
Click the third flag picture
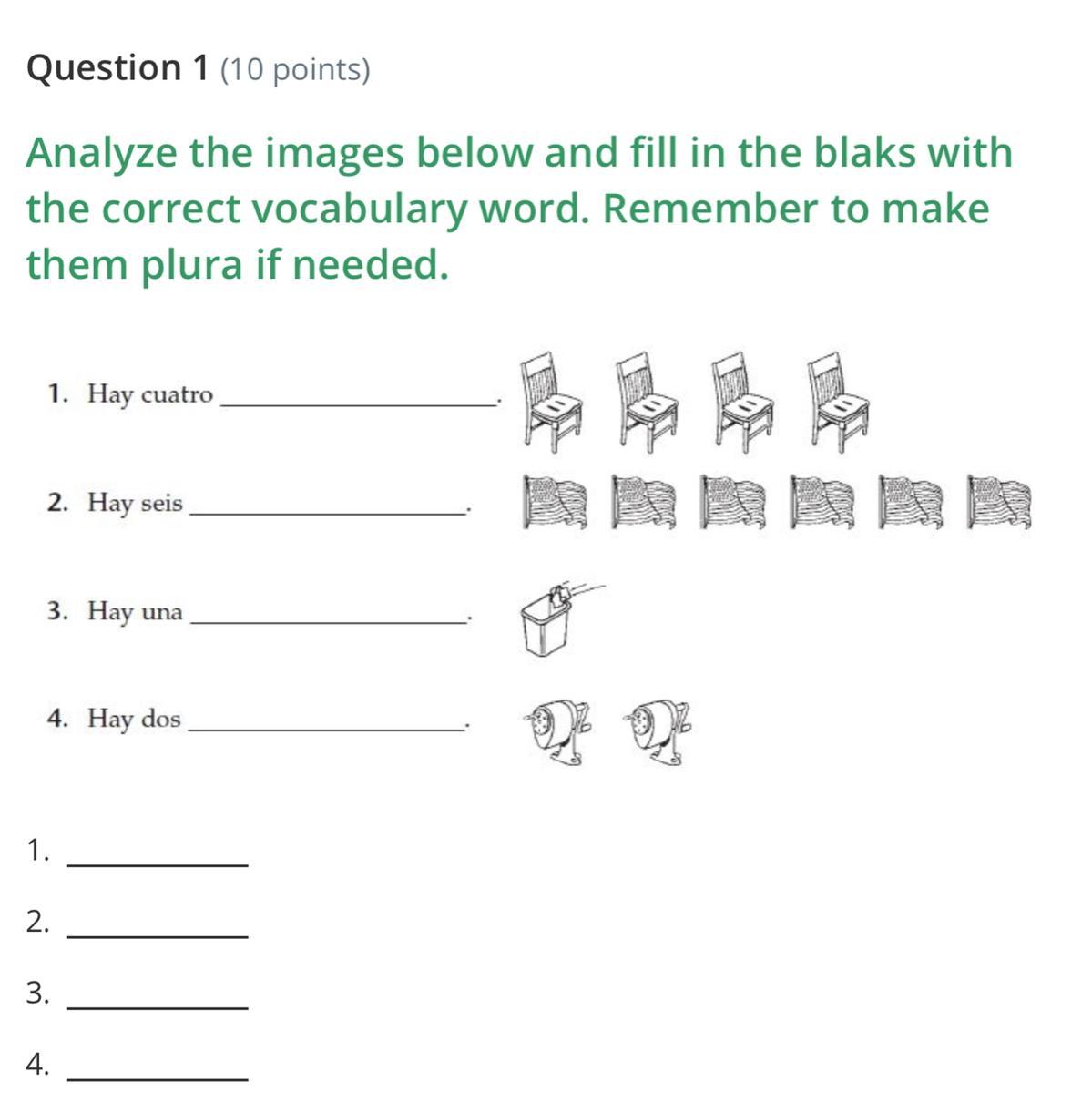coord(733,501)
